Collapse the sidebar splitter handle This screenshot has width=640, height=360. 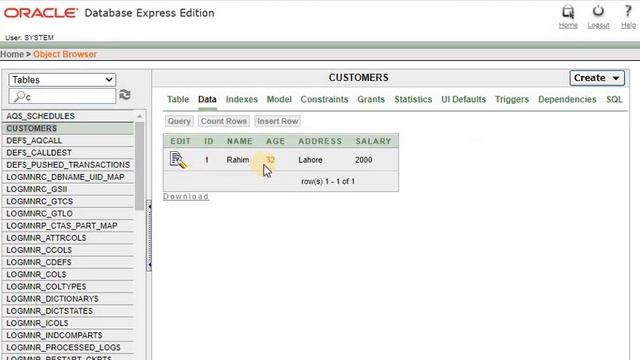pyautogui.click(x=149, y=236)
